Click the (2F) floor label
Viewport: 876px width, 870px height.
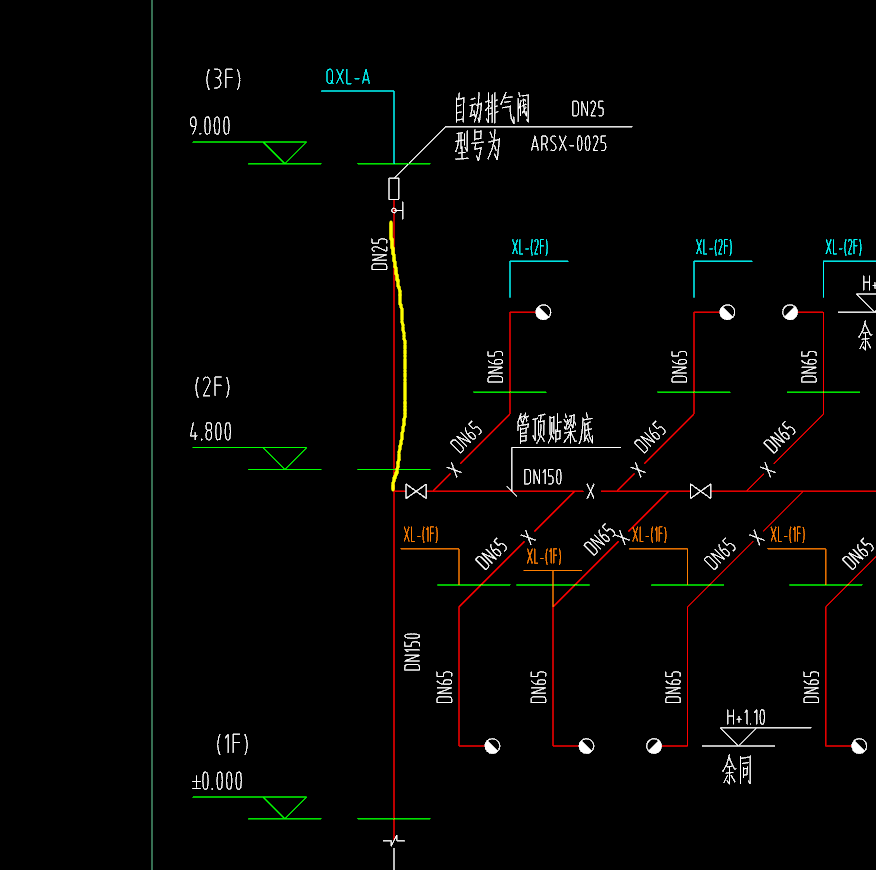212,387
